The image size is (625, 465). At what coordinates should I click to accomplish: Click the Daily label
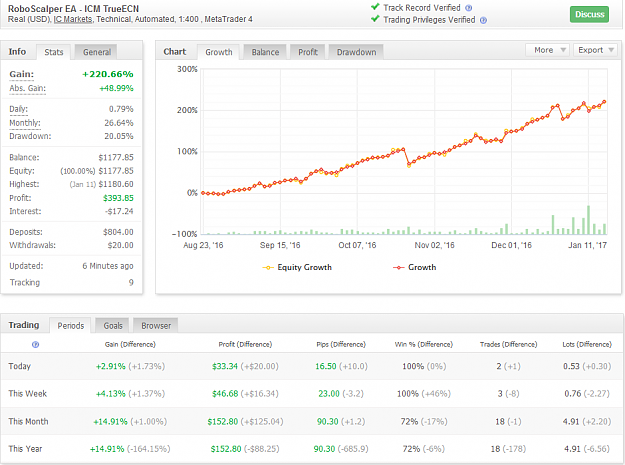tap(18, 109)
